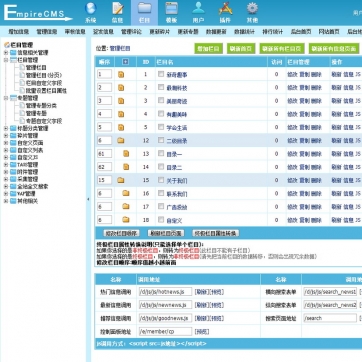Click the EmpireCMS logo
The width and height of the screenshot is (362, 362).
pos(38,13)
